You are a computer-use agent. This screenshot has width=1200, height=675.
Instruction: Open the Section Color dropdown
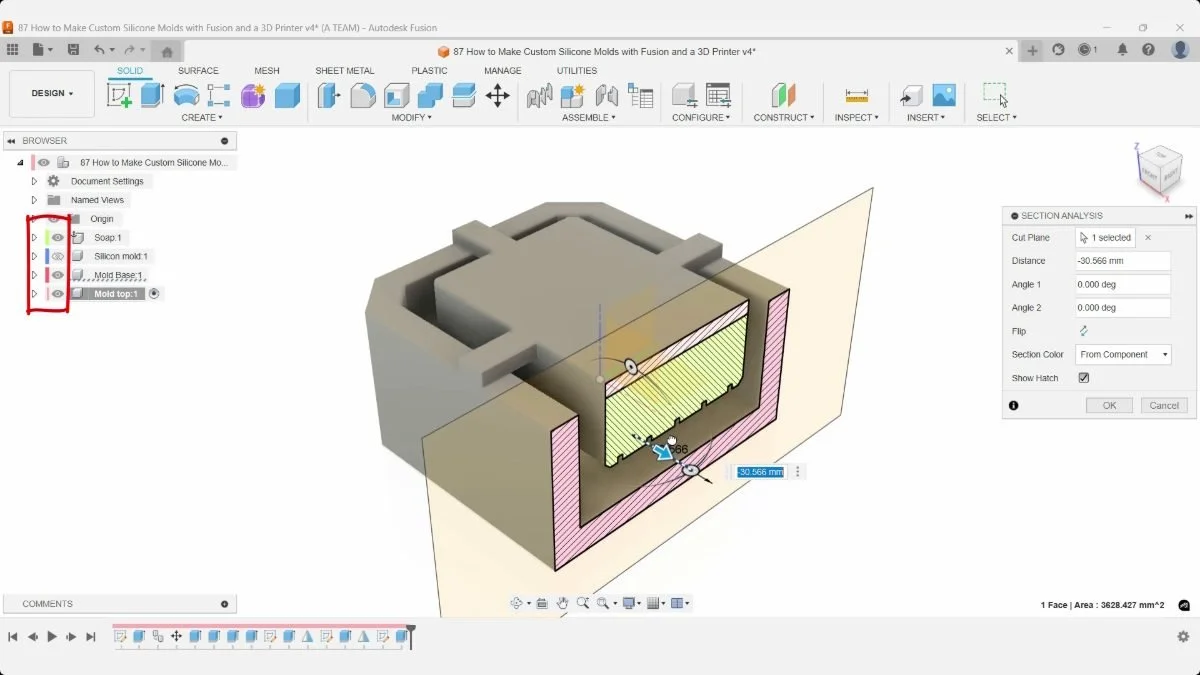pos(1123,355)
